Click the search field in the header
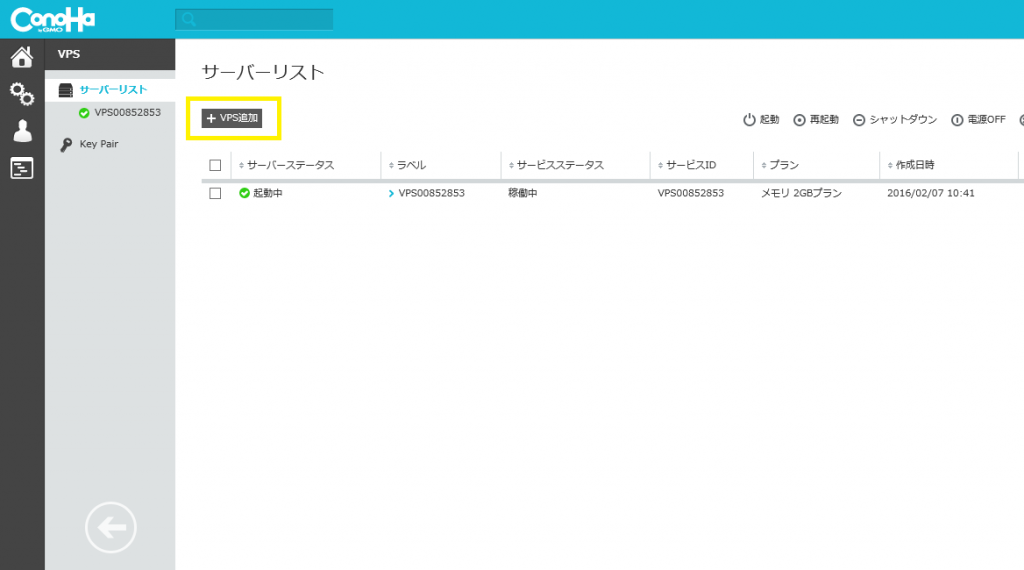The height and width of the screenshot is (570, 1024). click(x=254, y=20)
